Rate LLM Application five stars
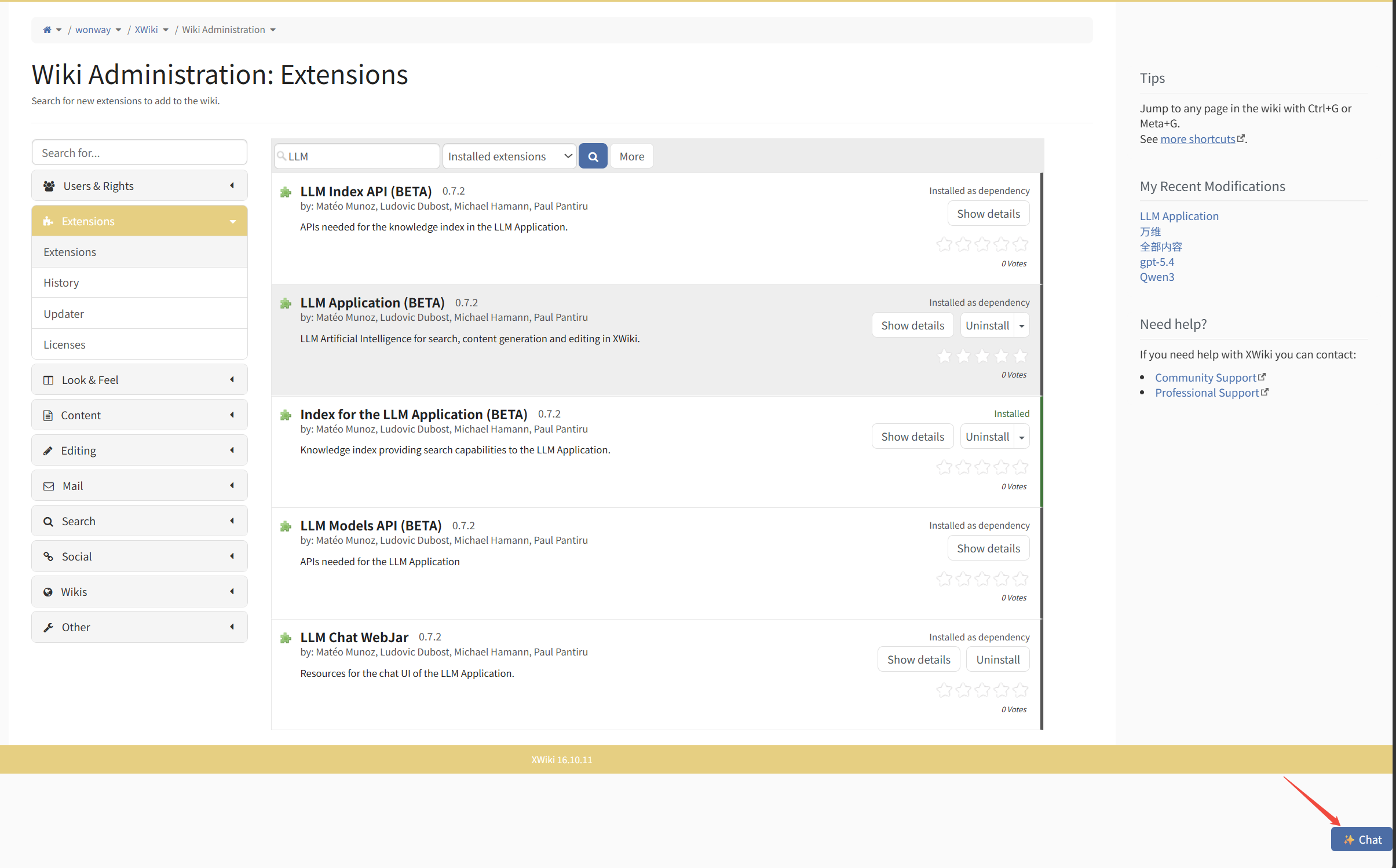The image size is (1396, 868). [1021, 356]
